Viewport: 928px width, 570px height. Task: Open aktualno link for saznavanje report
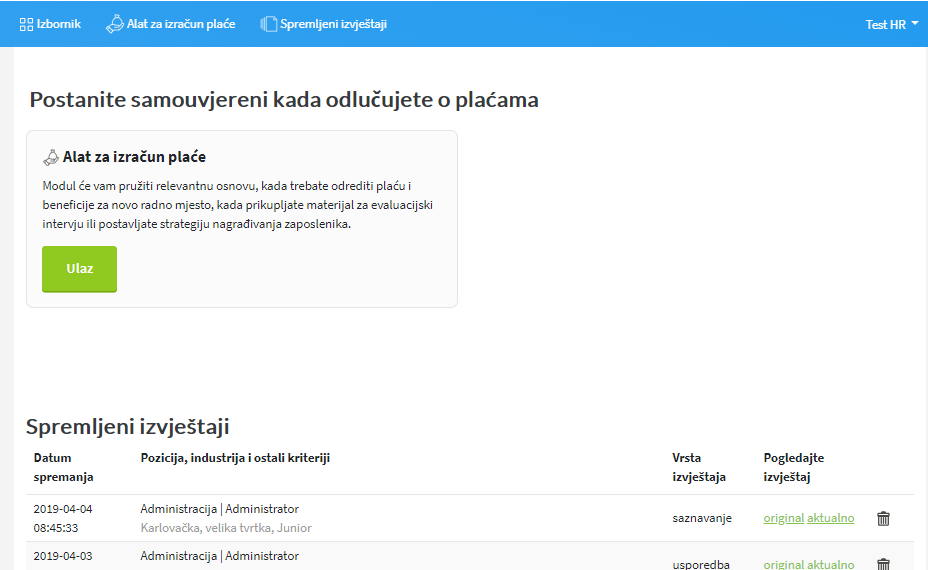(831, 518)
